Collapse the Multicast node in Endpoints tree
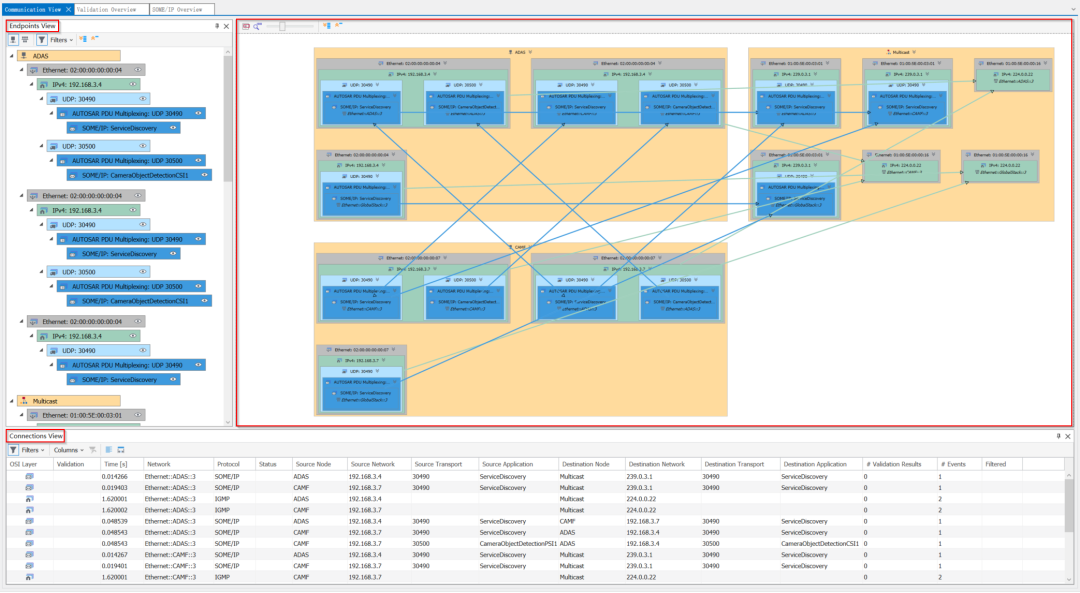 pos(12,401)
